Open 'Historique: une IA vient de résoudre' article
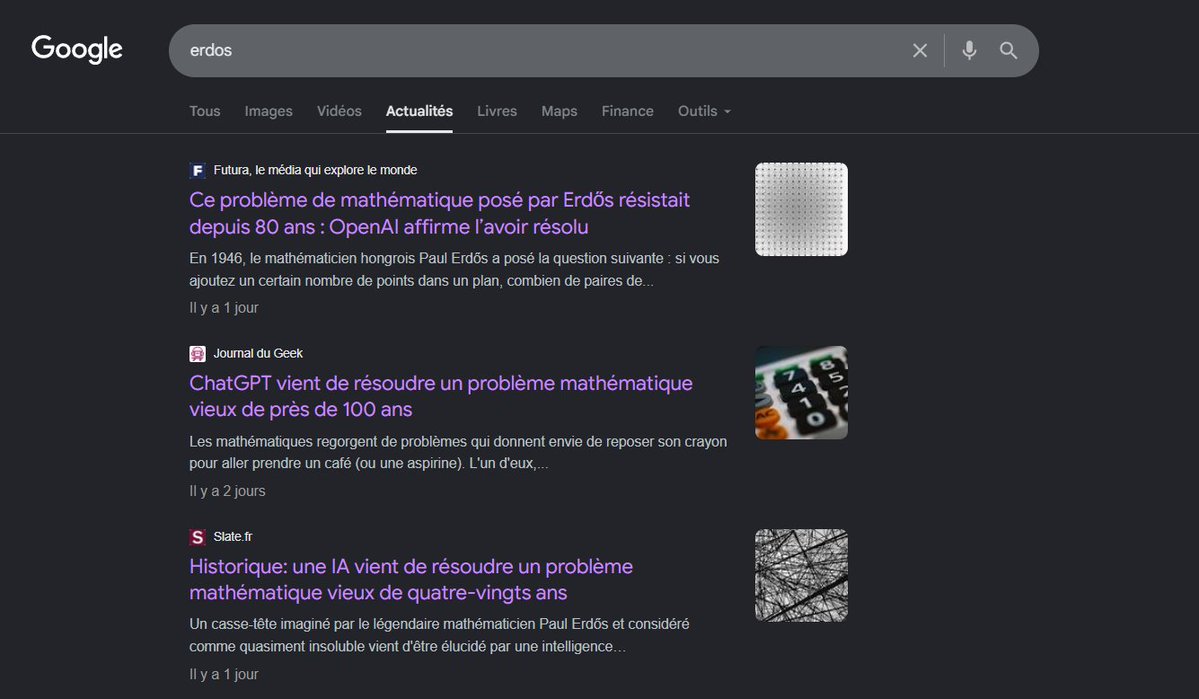This screenshot has height=699, width=1199. coord(411,580)
